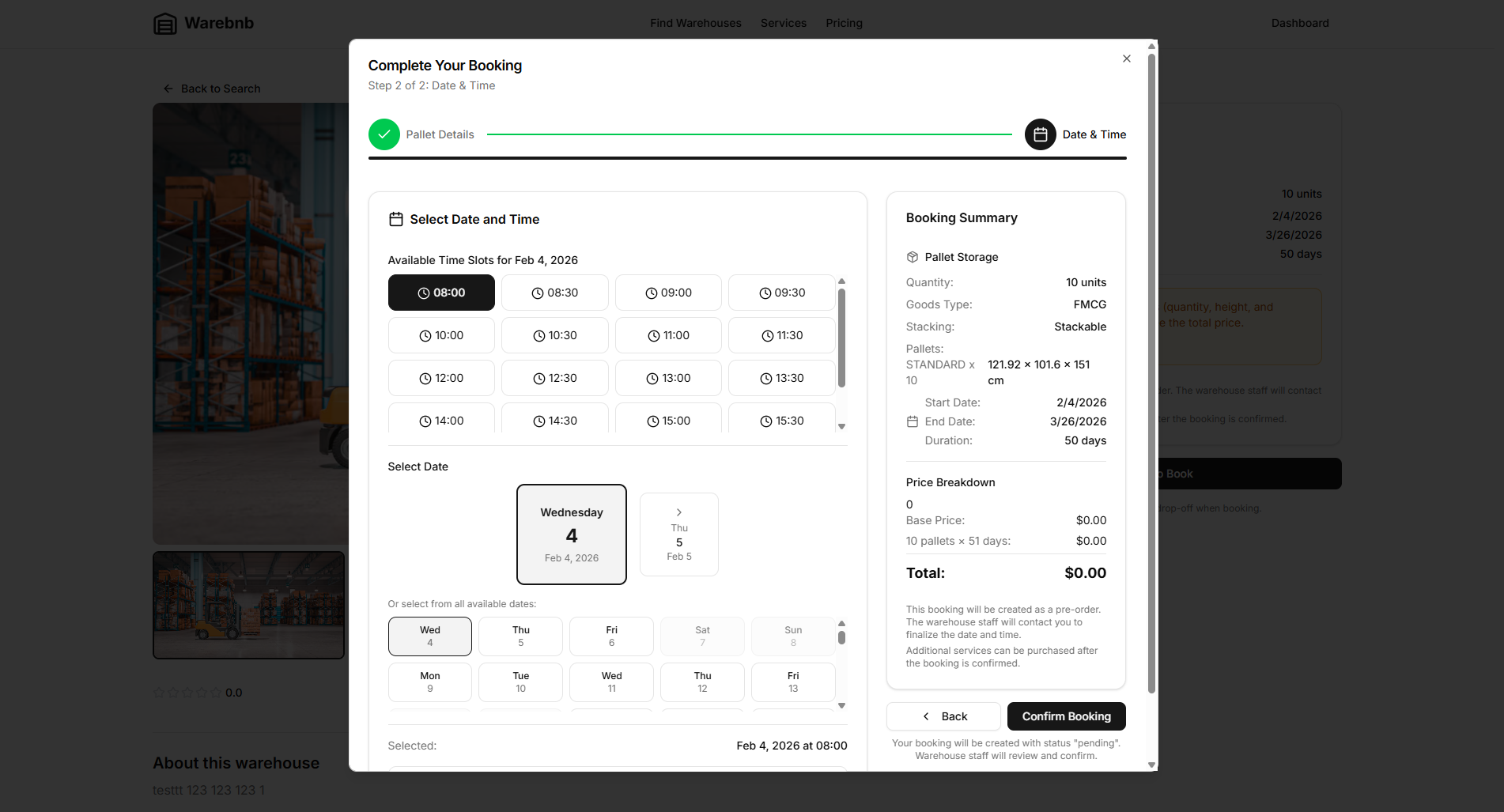Select Mon 9 from available dates
The height and width of the screenshot is (812, 1504).
[x=429, y=682]
